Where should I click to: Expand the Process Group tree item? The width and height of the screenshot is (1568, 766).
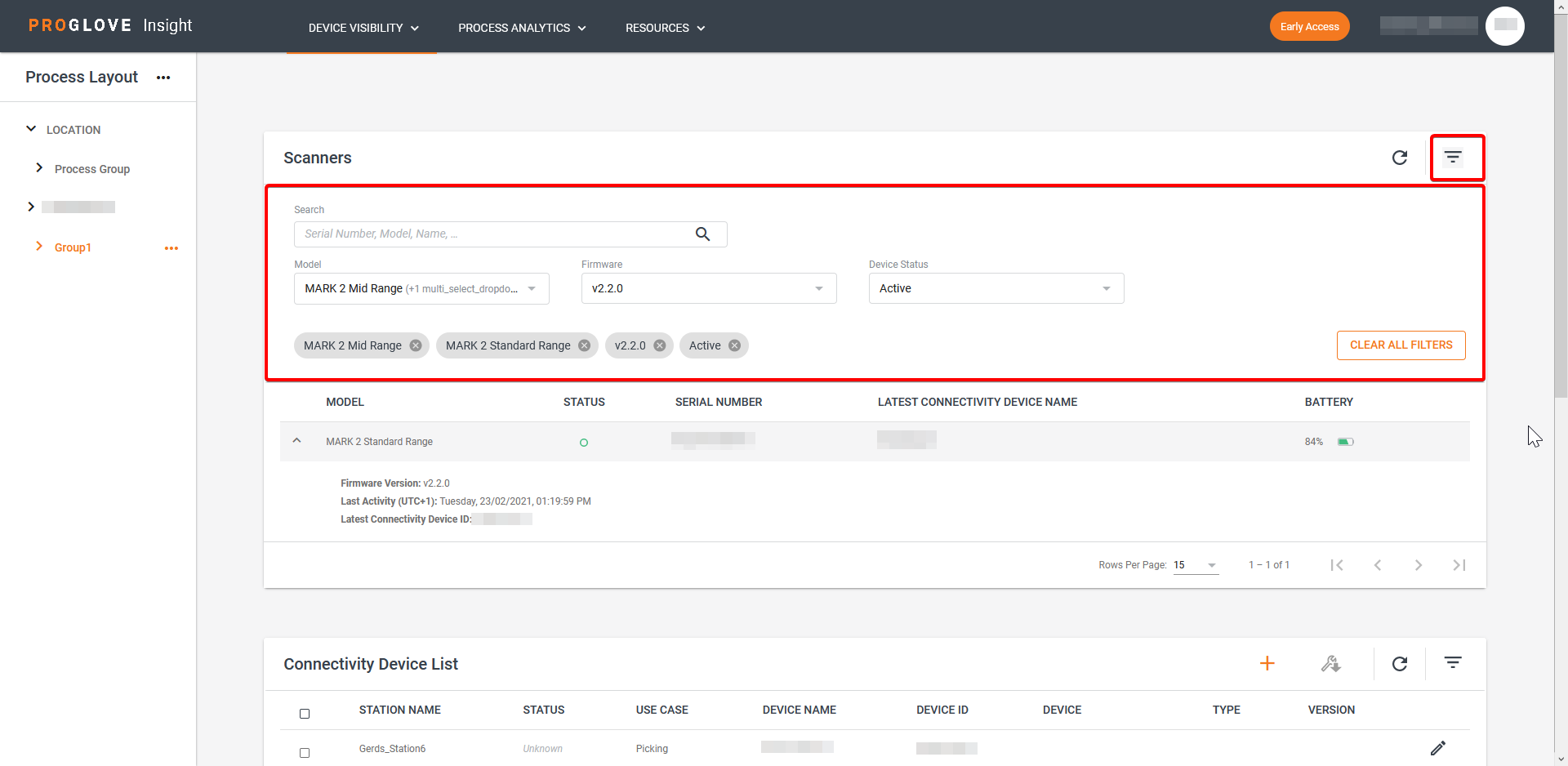39,167
